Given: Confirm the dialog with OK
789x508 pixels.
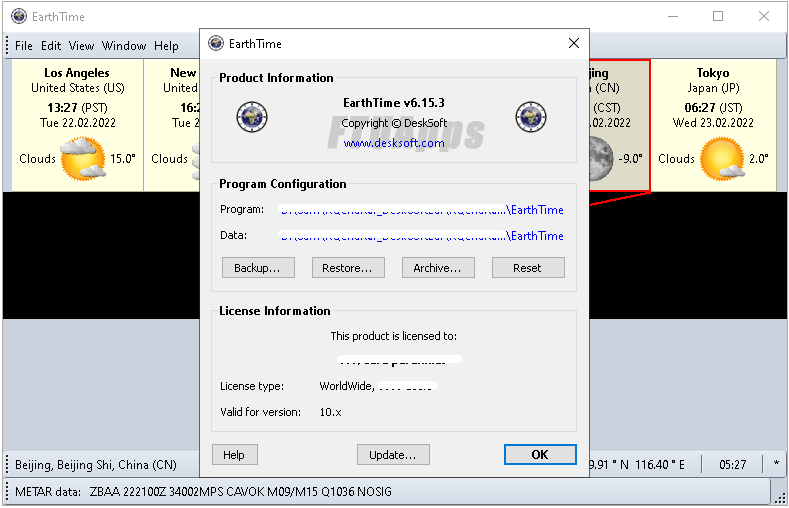Looking at the screenshot, I should [540, 455].
